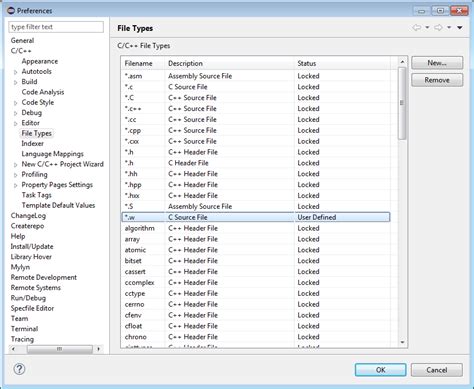
Task: Click tree horizontal scrollbar right arrow
Action: click(99, 349)
